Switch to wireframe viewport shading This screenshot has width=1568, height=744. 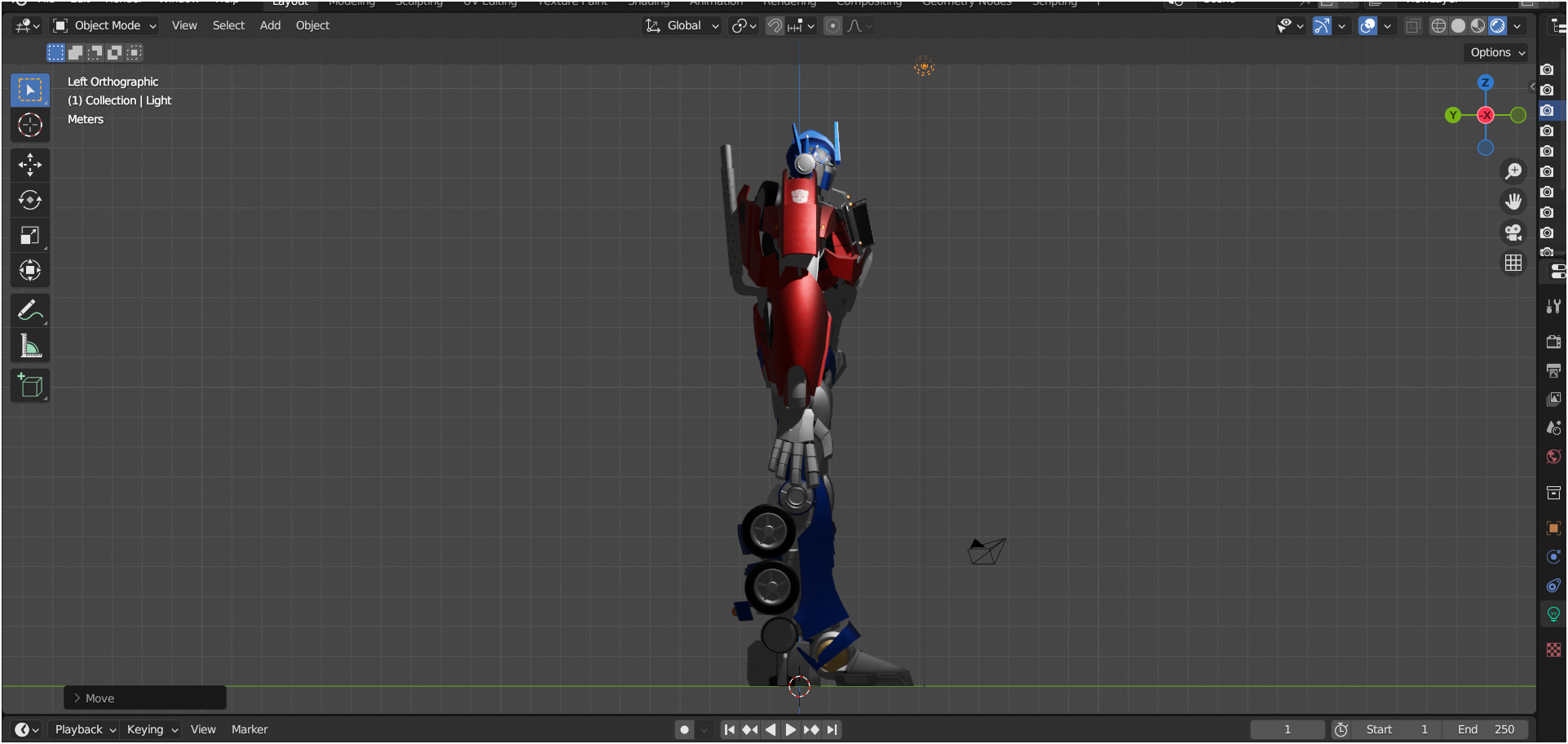pyautogui.click(x=1439, y=26)
